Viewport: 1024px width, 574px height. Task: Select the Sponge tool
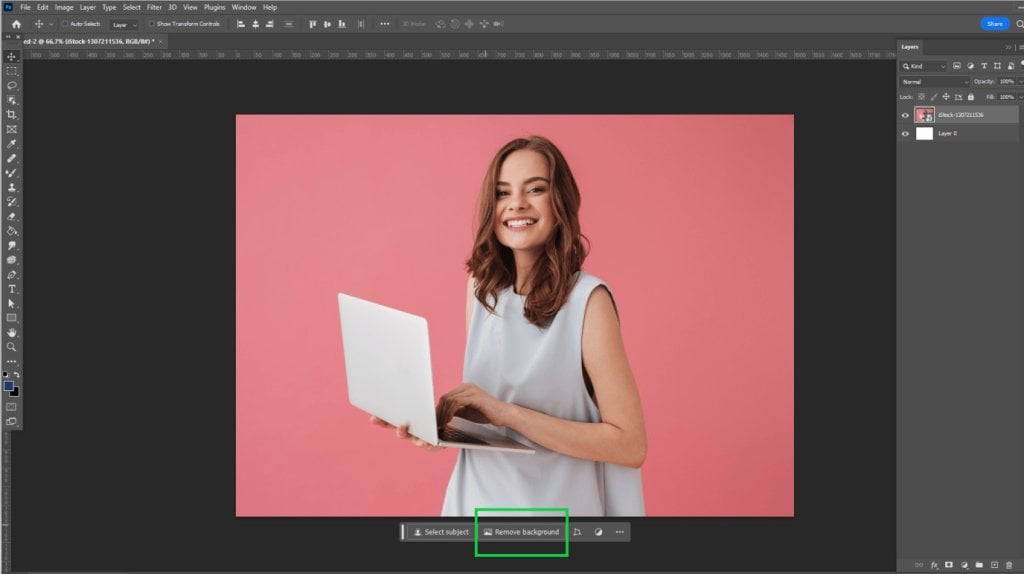click(x=12, y=260)
